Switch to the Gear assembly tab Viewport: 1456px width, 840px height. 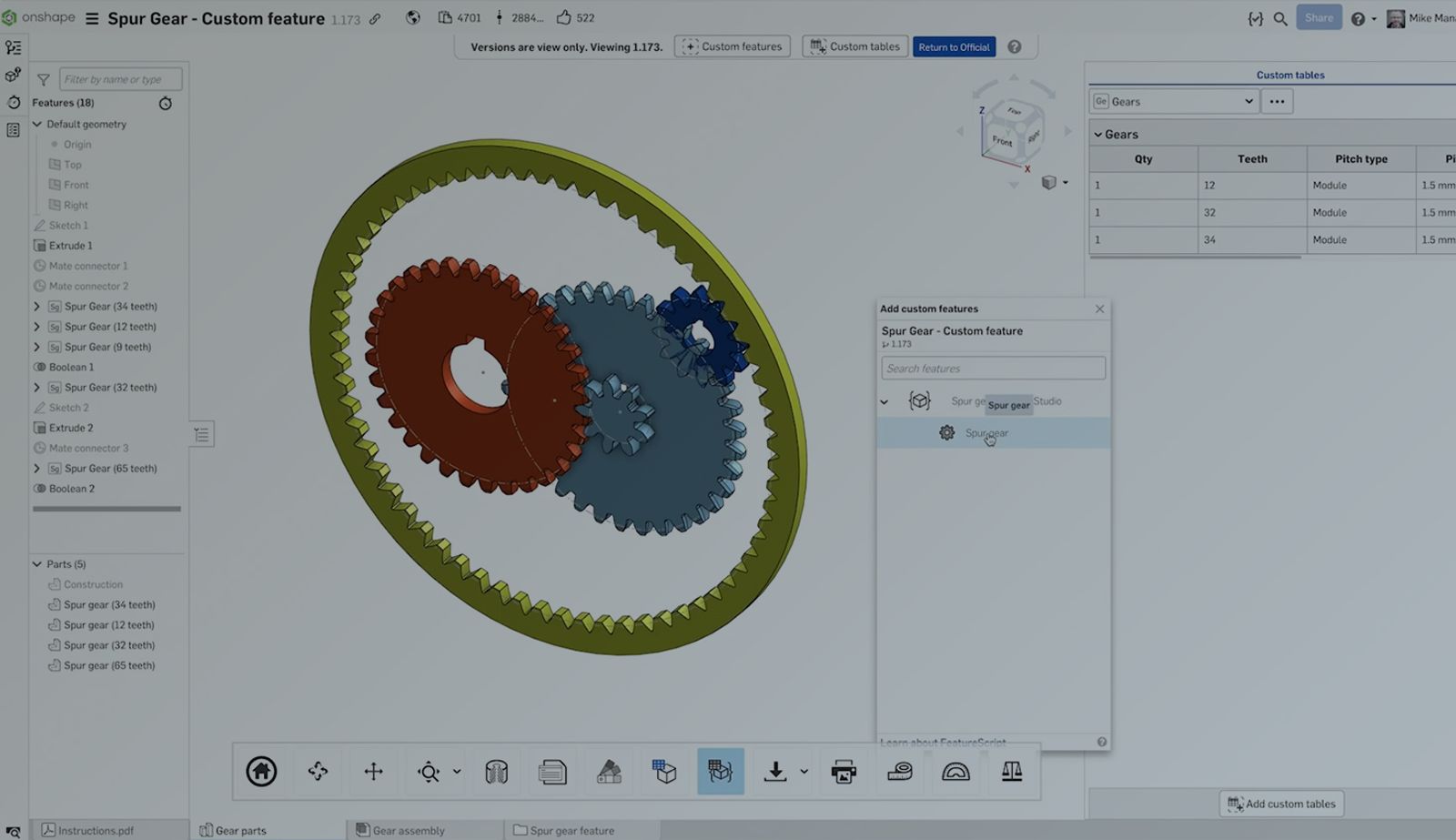pyautogui.click(x=408, y=830)
